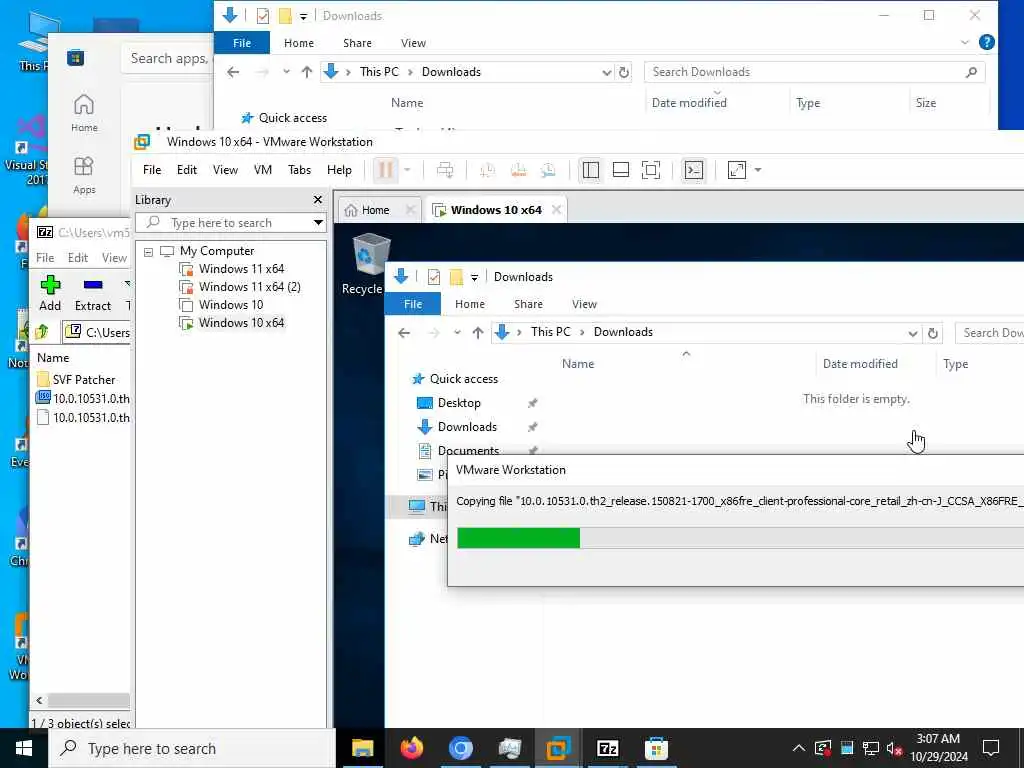
Task: Click the help icon in host Downloads window
Action: click(987, 42)
